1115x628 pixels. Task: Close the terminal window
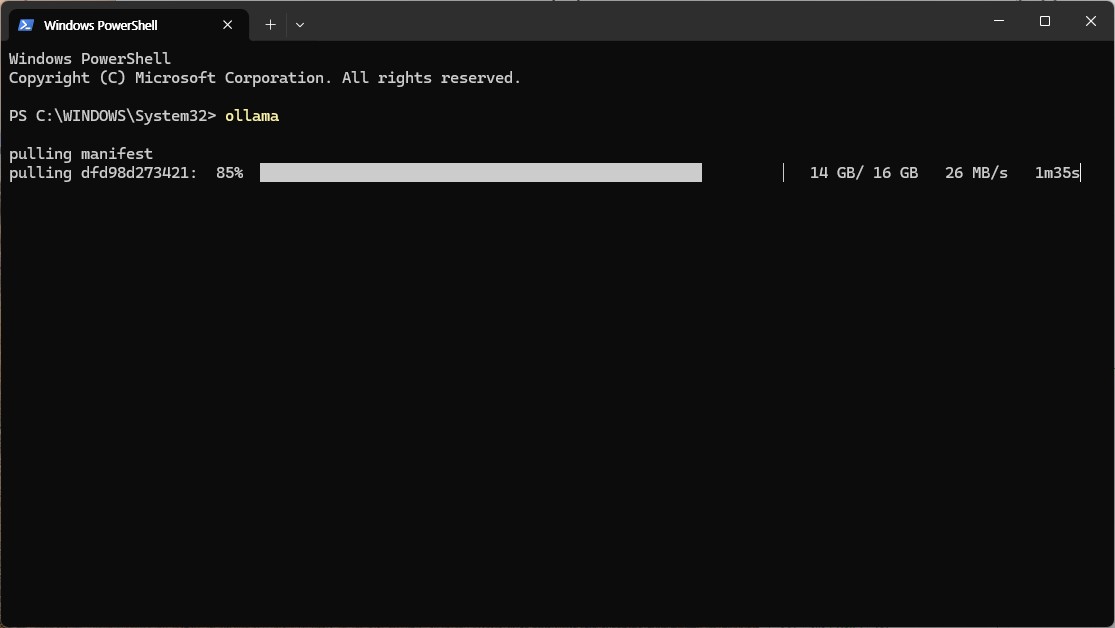(1091, 21)
